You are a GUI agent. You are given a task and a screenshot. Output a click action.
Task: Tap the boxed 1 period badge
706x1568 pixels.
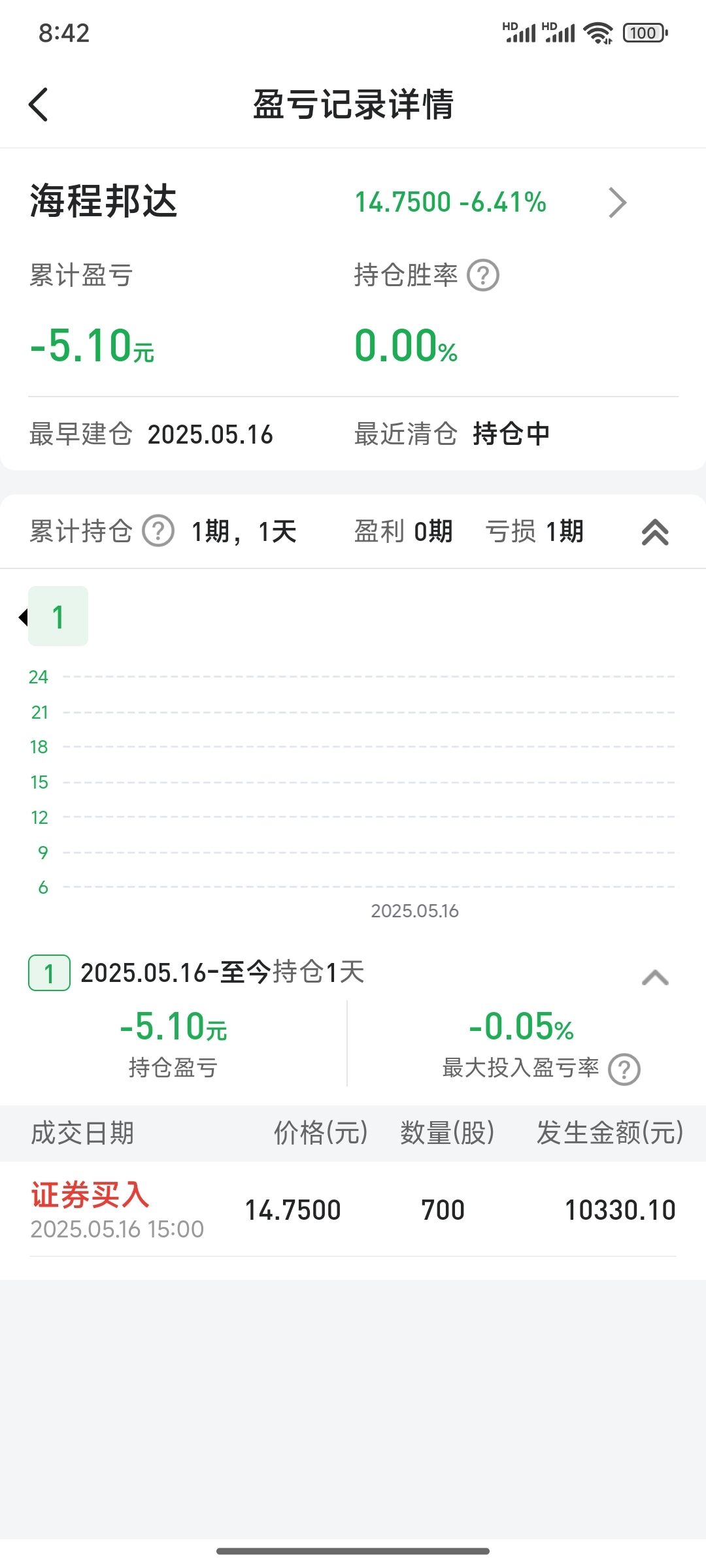click(49, 973)
